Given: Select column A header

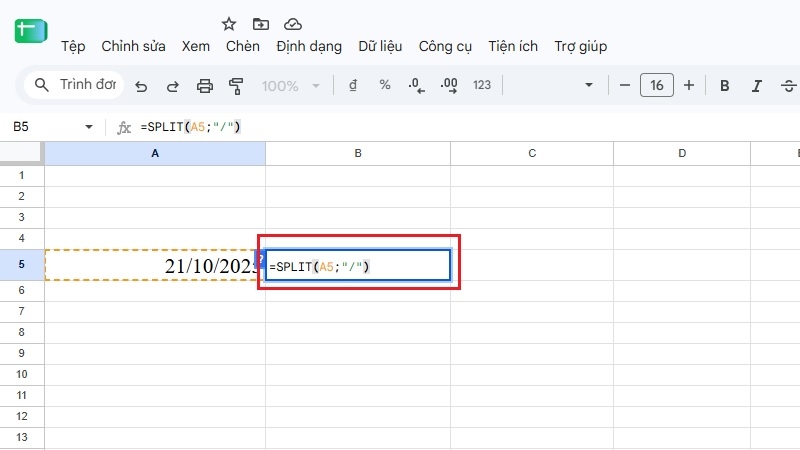Looking at the screenshot, I should (155, 153).
